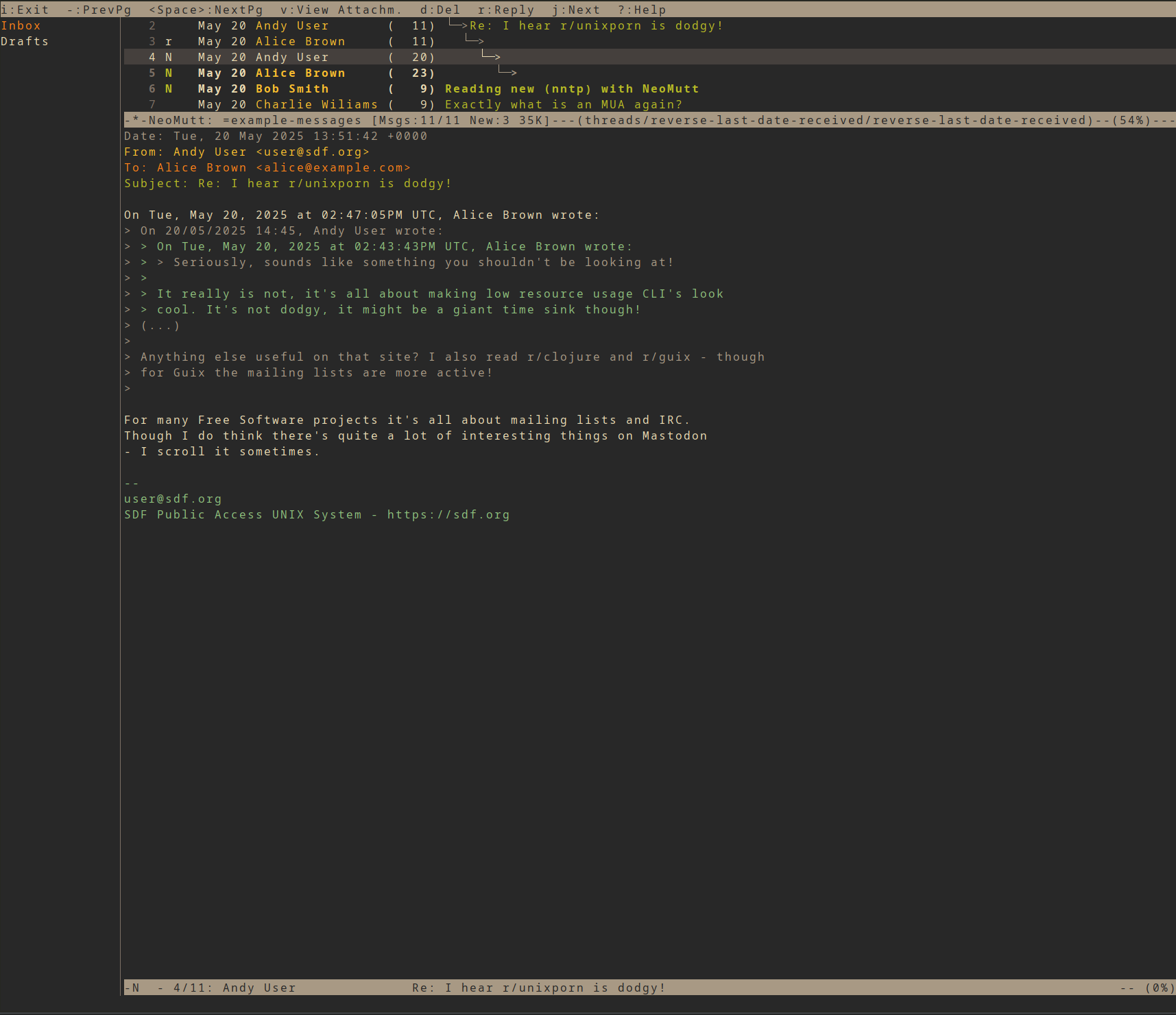The height and width of the screenshot is (1015, 1176).
Task: Select highlighted message 4 from Andy User
Action: (650, 57)
